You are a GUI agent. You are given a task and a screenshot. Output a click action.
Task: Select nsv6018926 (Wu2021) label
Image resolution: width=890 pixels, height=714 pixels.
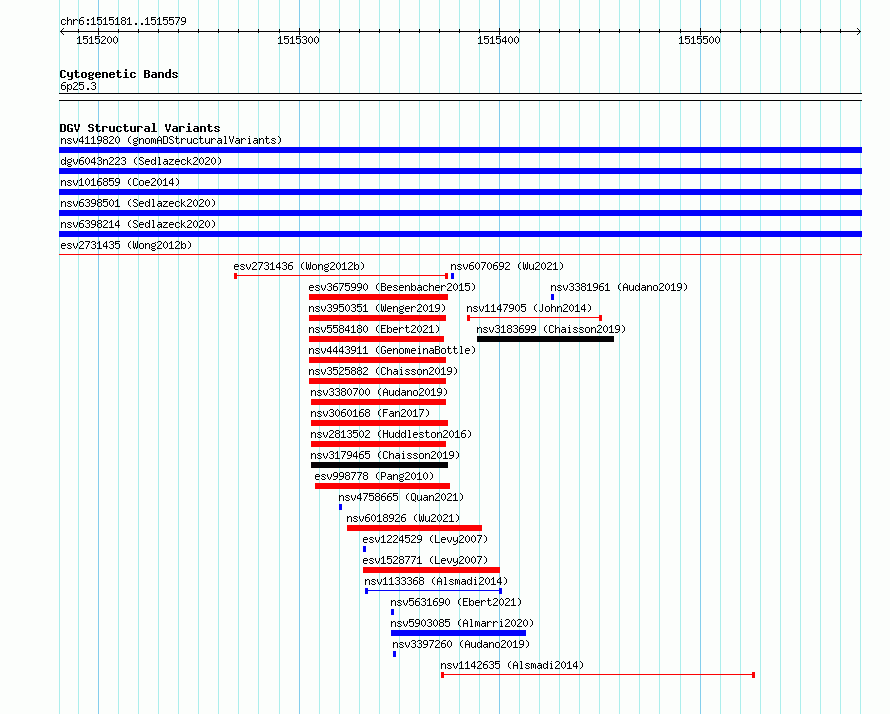403,518
